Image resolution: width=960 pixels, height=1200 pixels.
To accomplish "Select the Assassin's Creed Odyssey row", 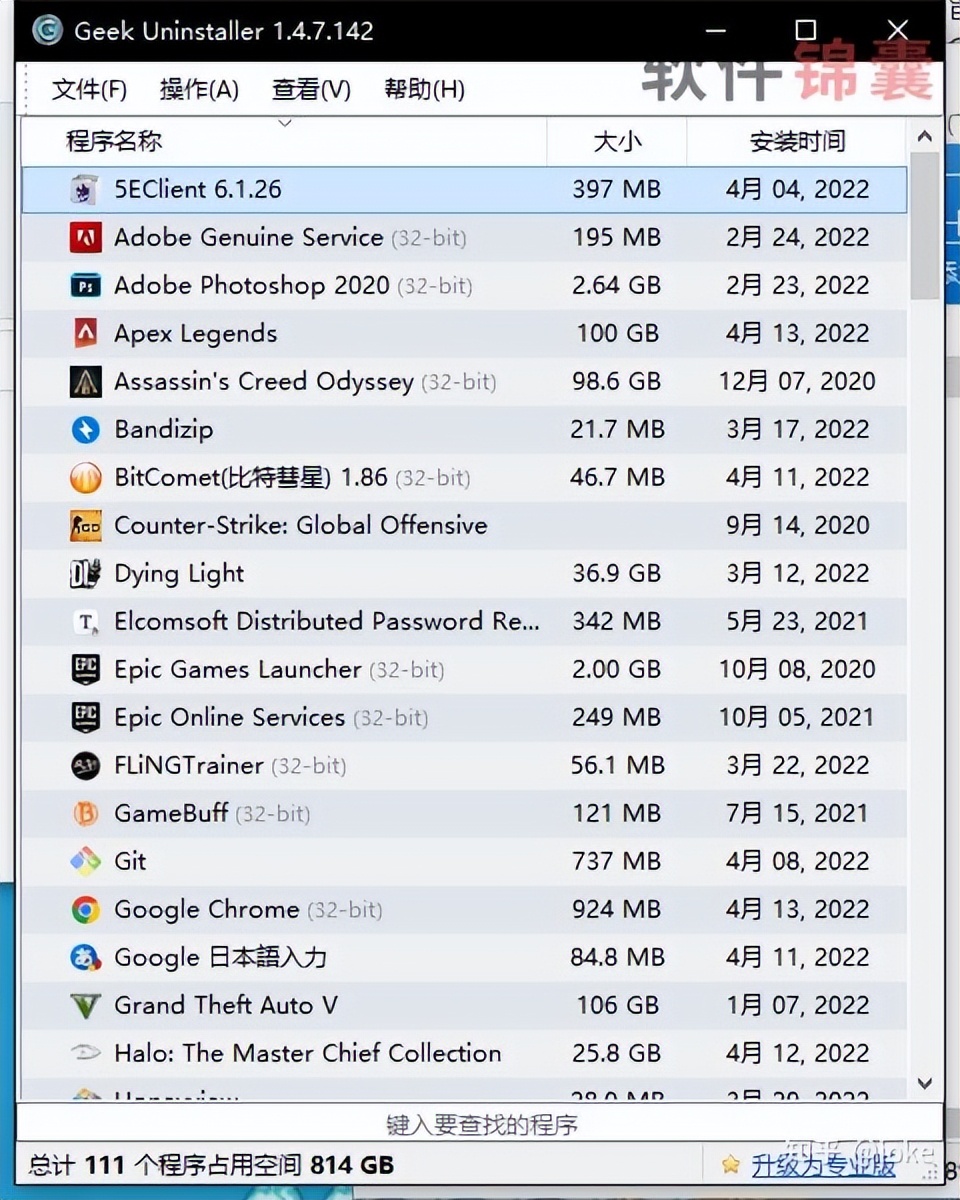I will pos(464,382).
